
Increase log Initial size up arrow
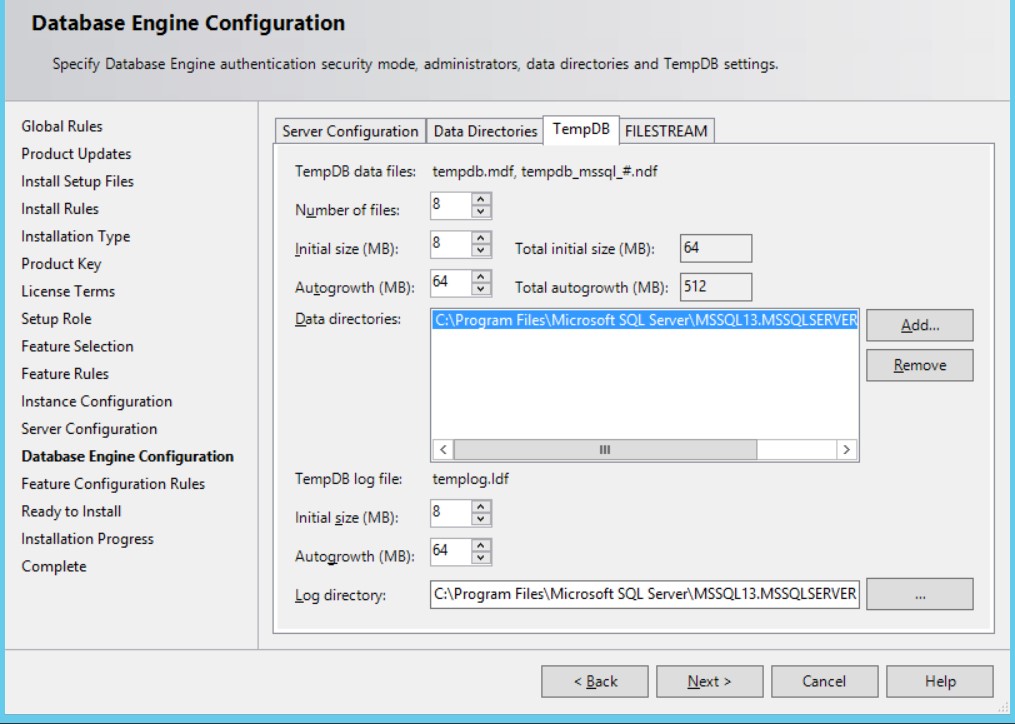(482, 508)
